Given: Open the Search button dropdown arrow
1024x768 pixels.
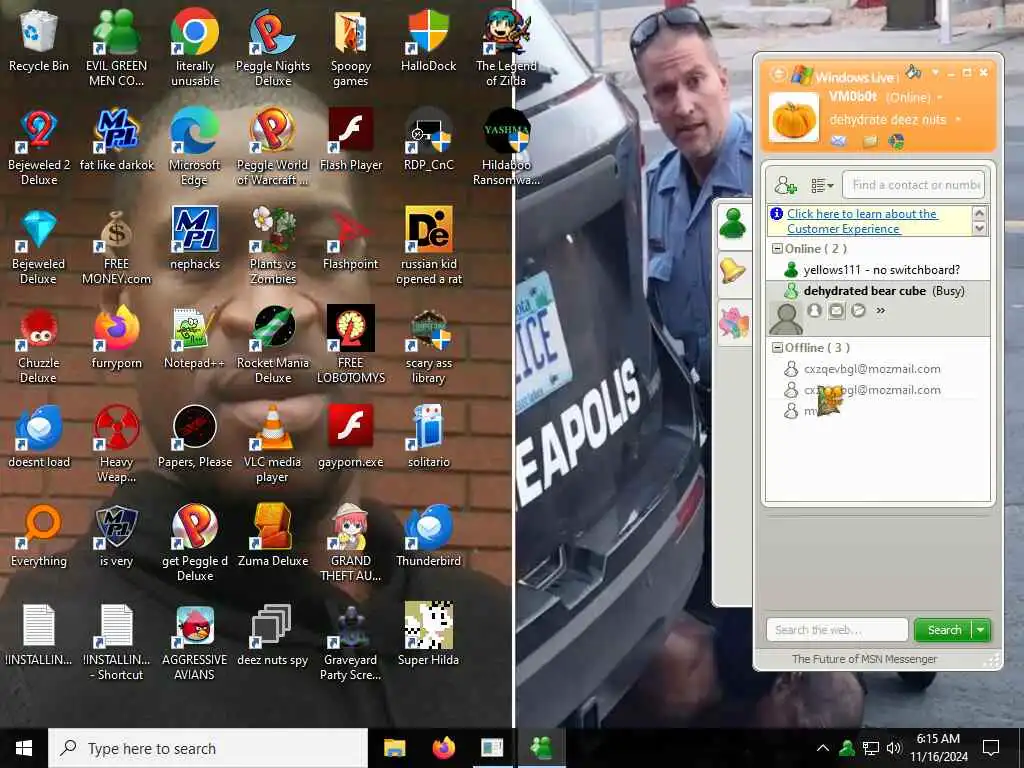Looking at the screenshot, I should point(981,630).
